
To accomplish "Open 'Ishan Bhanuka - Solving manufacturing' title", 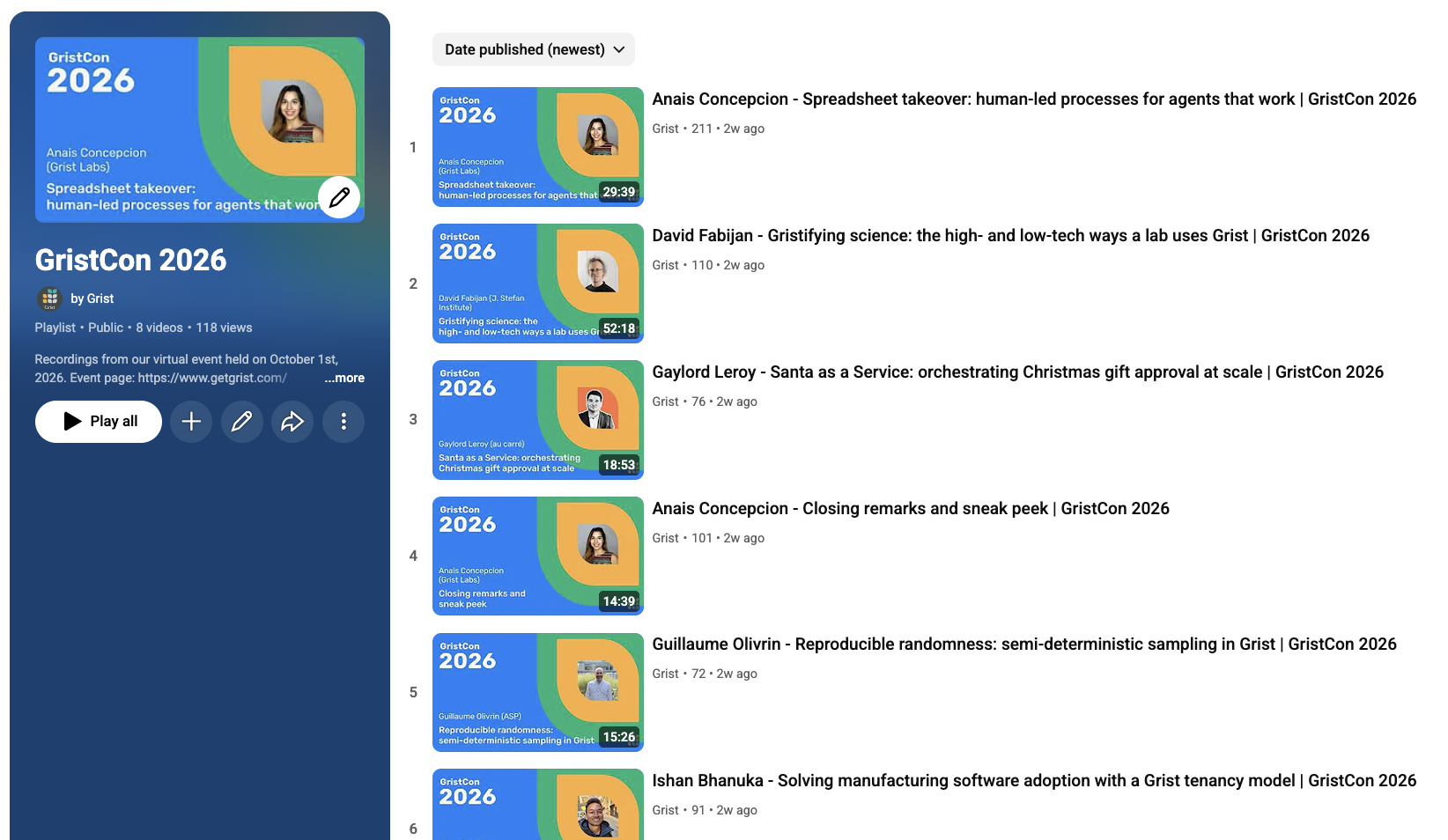I will 1034,781.
